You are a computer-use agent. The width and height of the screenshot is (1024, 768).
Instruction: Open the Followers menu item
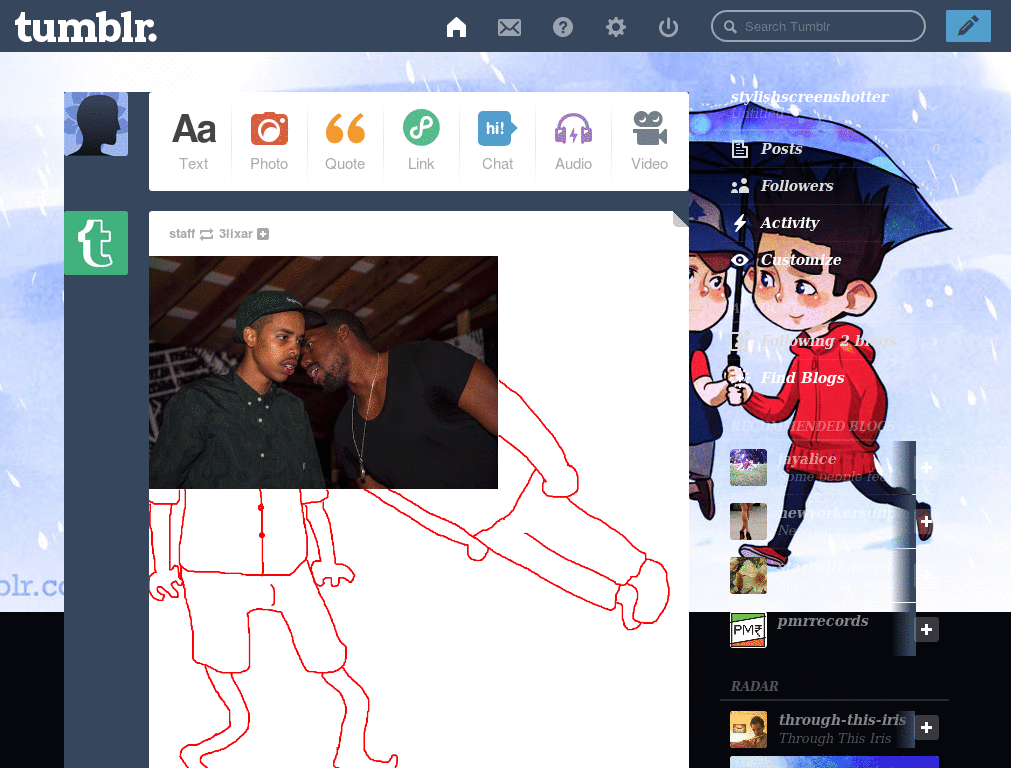pos(797,186)
